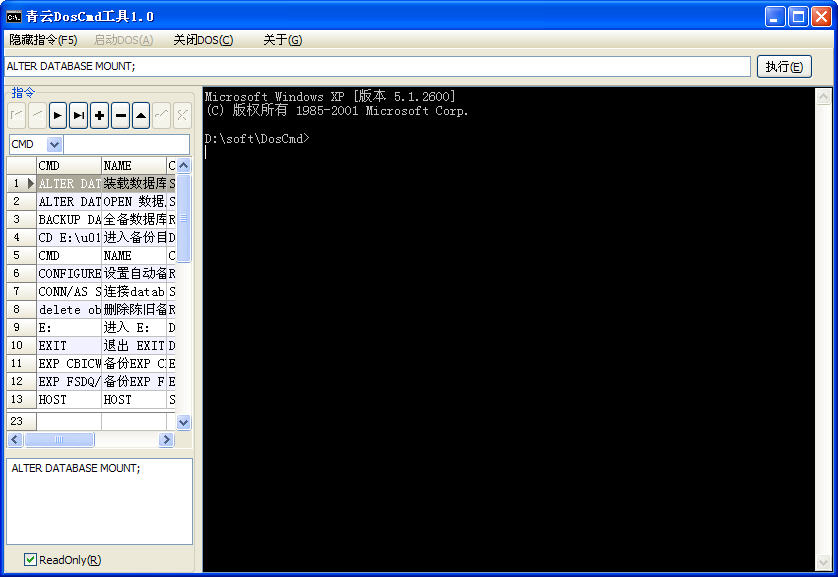Image resolution: width=838 pixels, height=577 pixels.
Task: Click the post-edit checkmark navigator button
Action: click(x=161, y=115)
